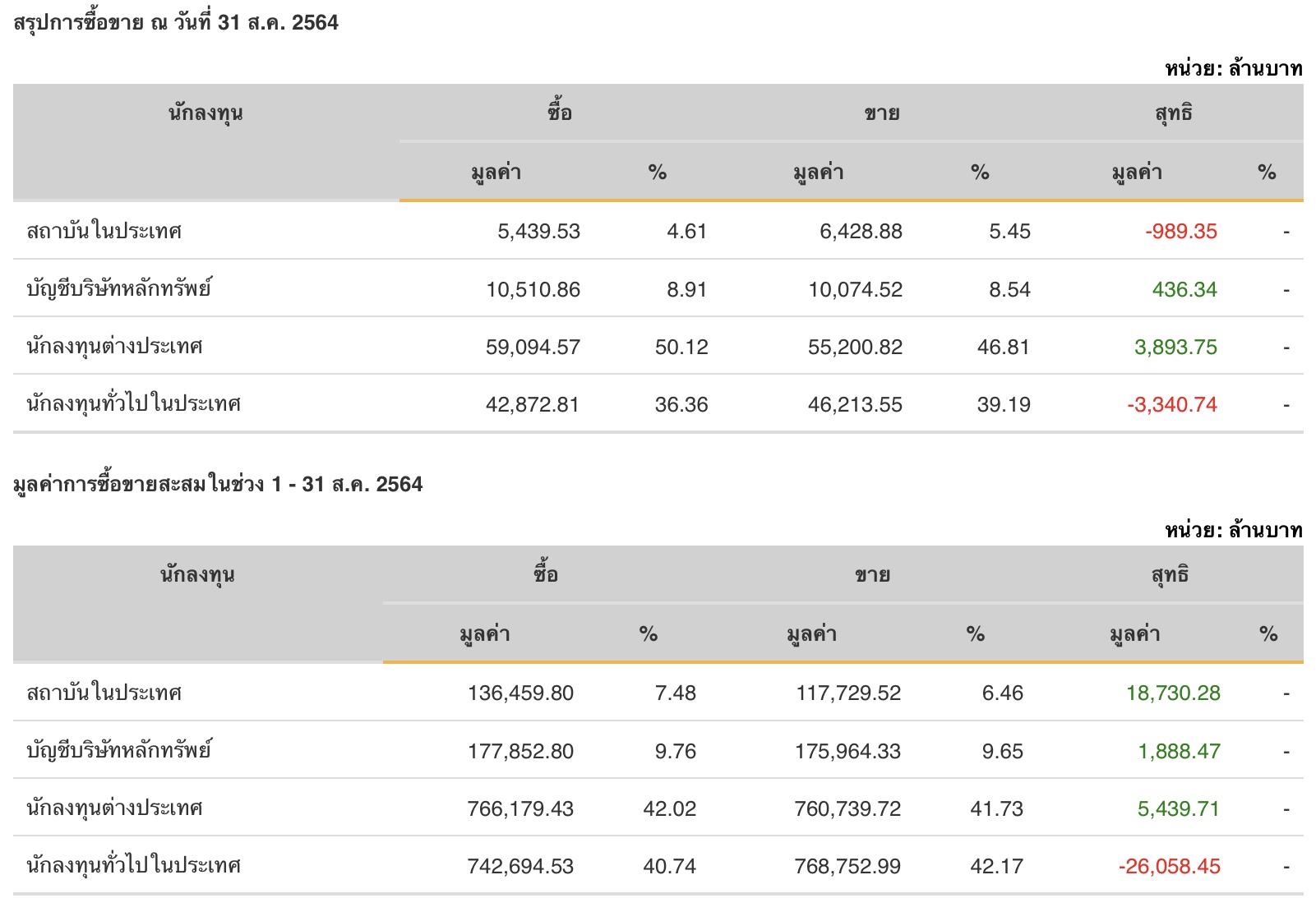This screenshot has width=1316, height=898.
Task: Click cumulative sell percent 41.73
Action: (997, 809)
